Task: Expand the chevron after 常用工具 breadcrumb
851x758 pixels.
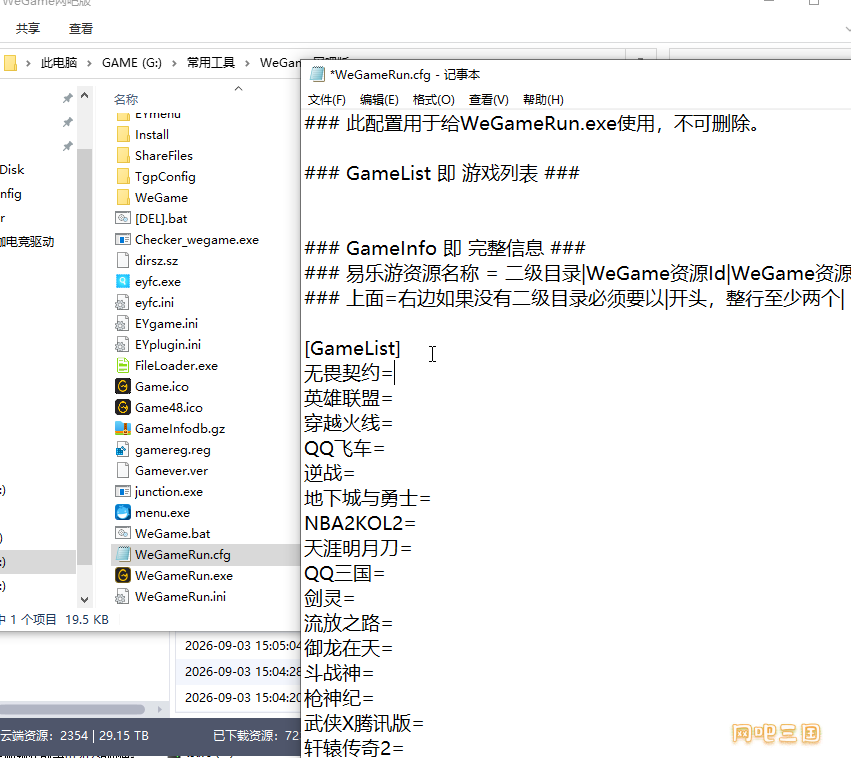Action: pos(247,63)
